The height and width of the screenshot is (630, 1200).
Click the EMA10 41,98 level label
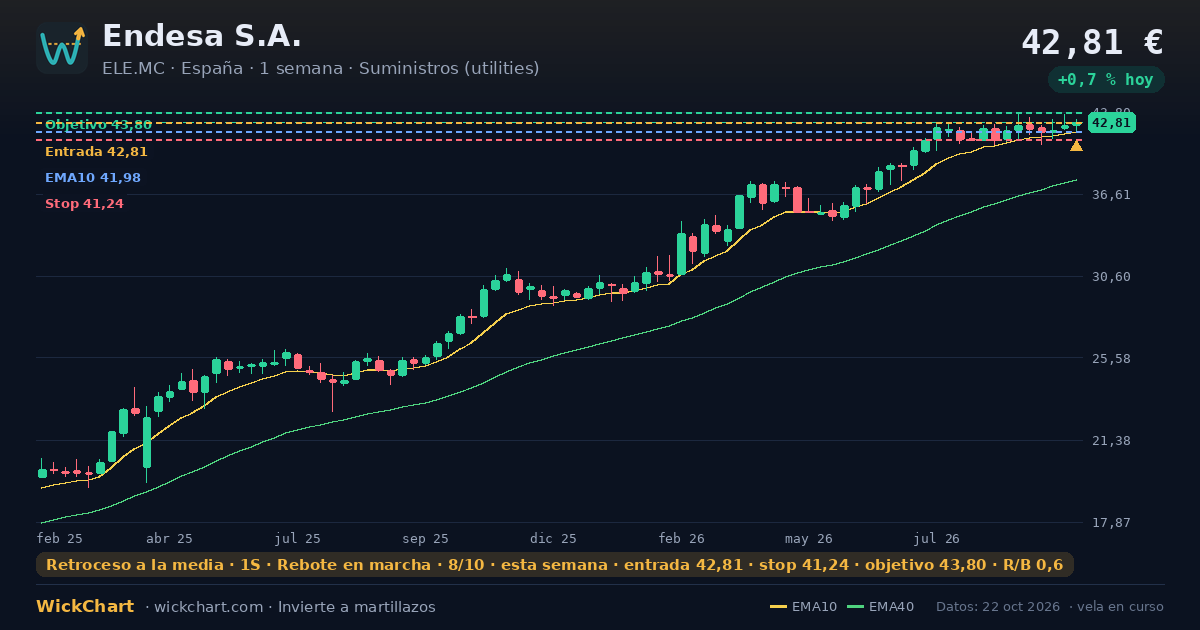click(x=93, y=178)
